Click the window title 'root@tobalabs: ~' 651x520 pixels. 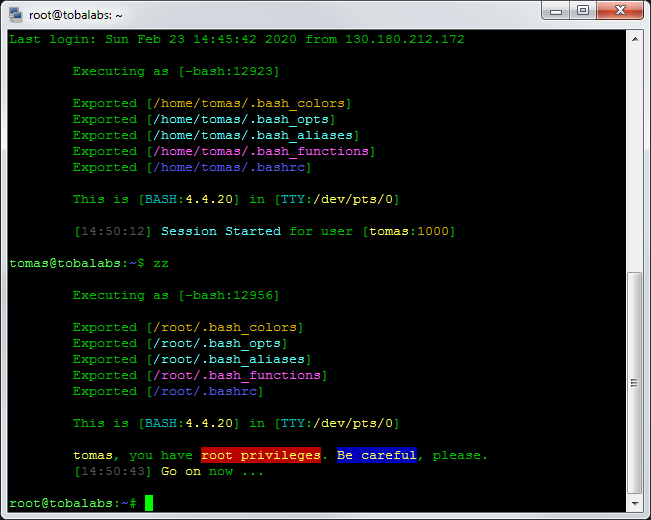coord(76,15)
